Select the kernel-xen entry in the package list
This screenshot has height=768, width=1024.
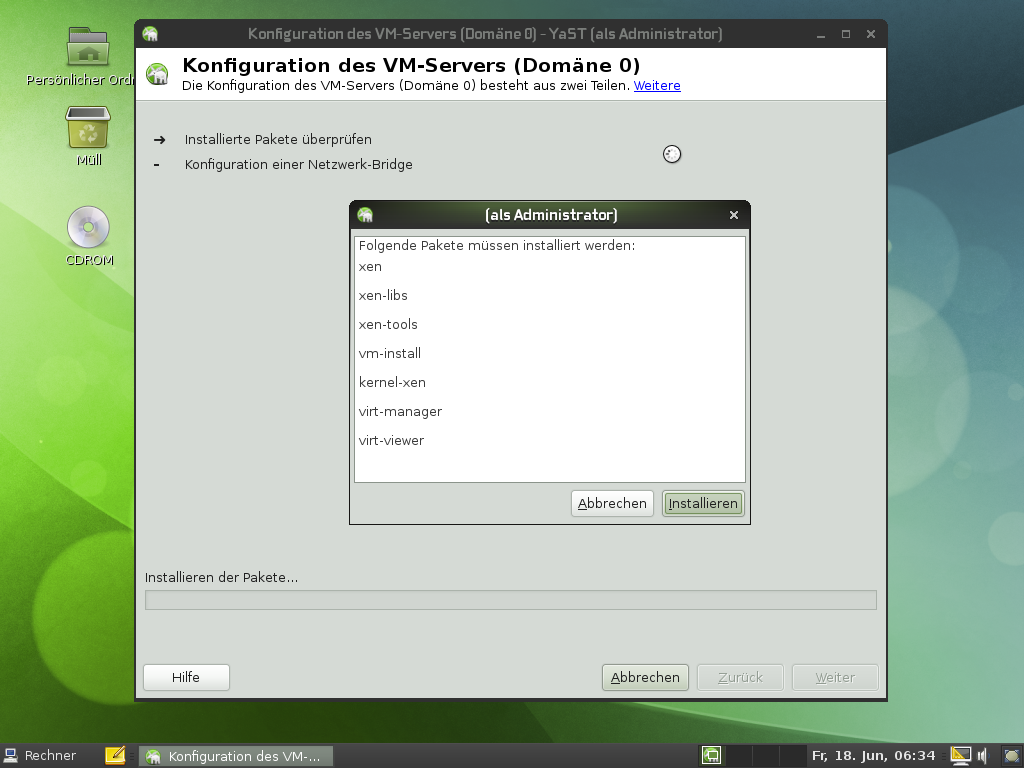392,382
